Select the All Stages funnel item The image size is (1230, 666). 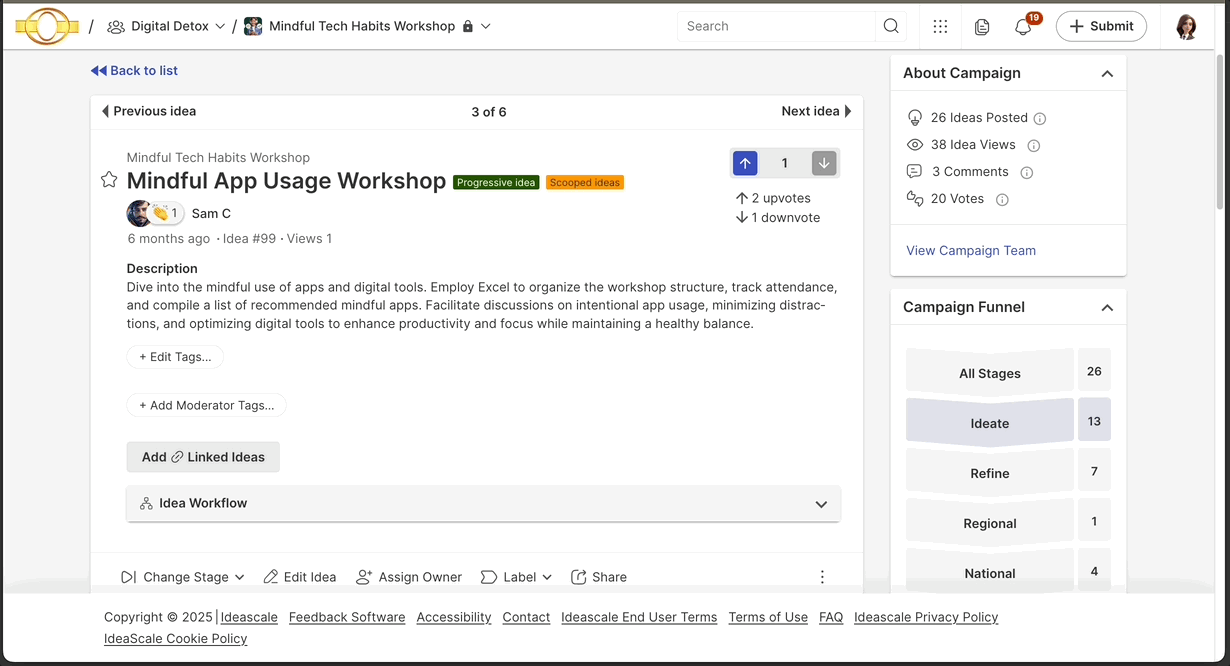[989, 373]
